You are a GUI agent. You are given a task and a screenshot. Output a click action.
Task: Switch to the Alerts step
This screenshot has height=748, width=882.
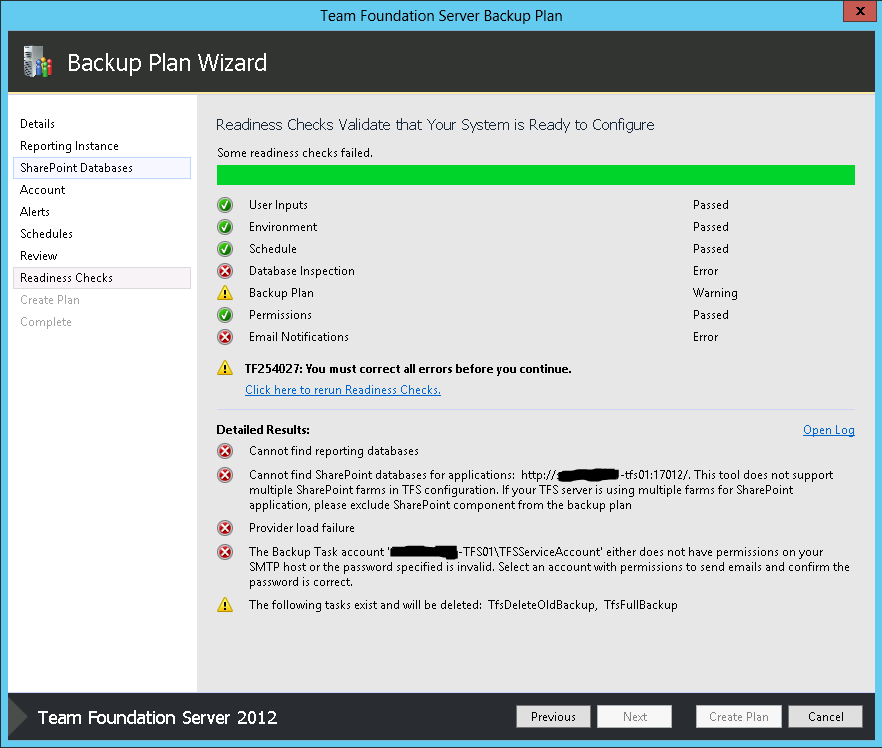(x=35, y=212)
